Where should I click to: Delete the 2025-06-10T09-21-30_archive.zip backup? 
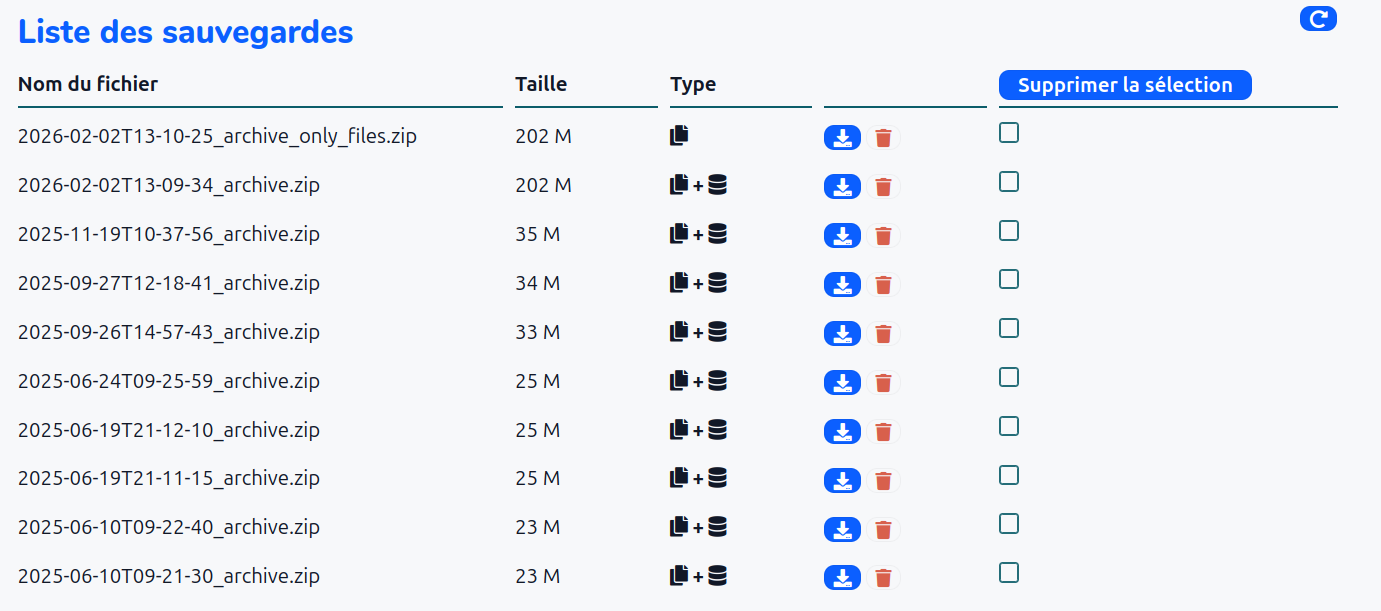(883, 578)
